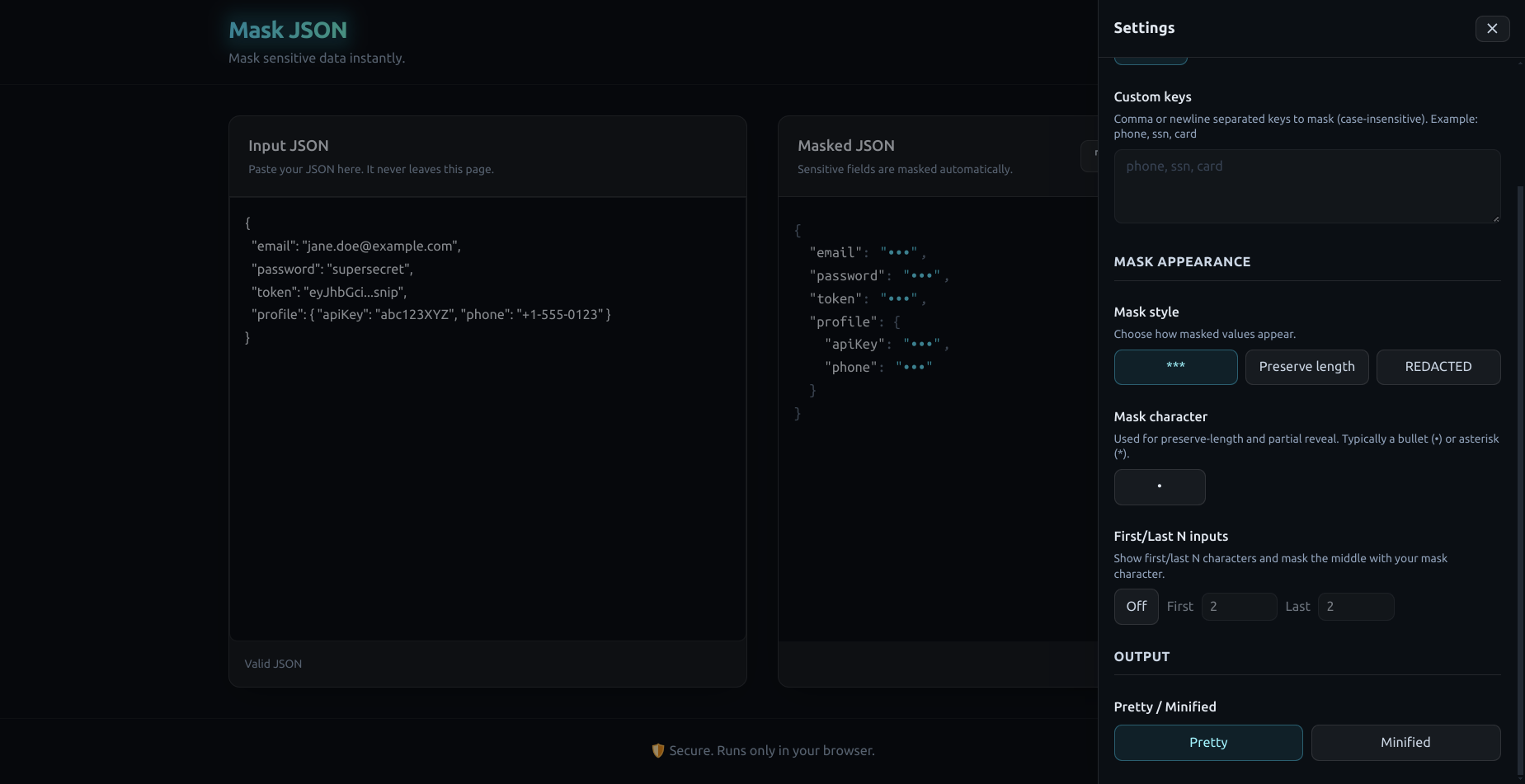
Task: Choose Minified output format
Action: click(1405, 743)
